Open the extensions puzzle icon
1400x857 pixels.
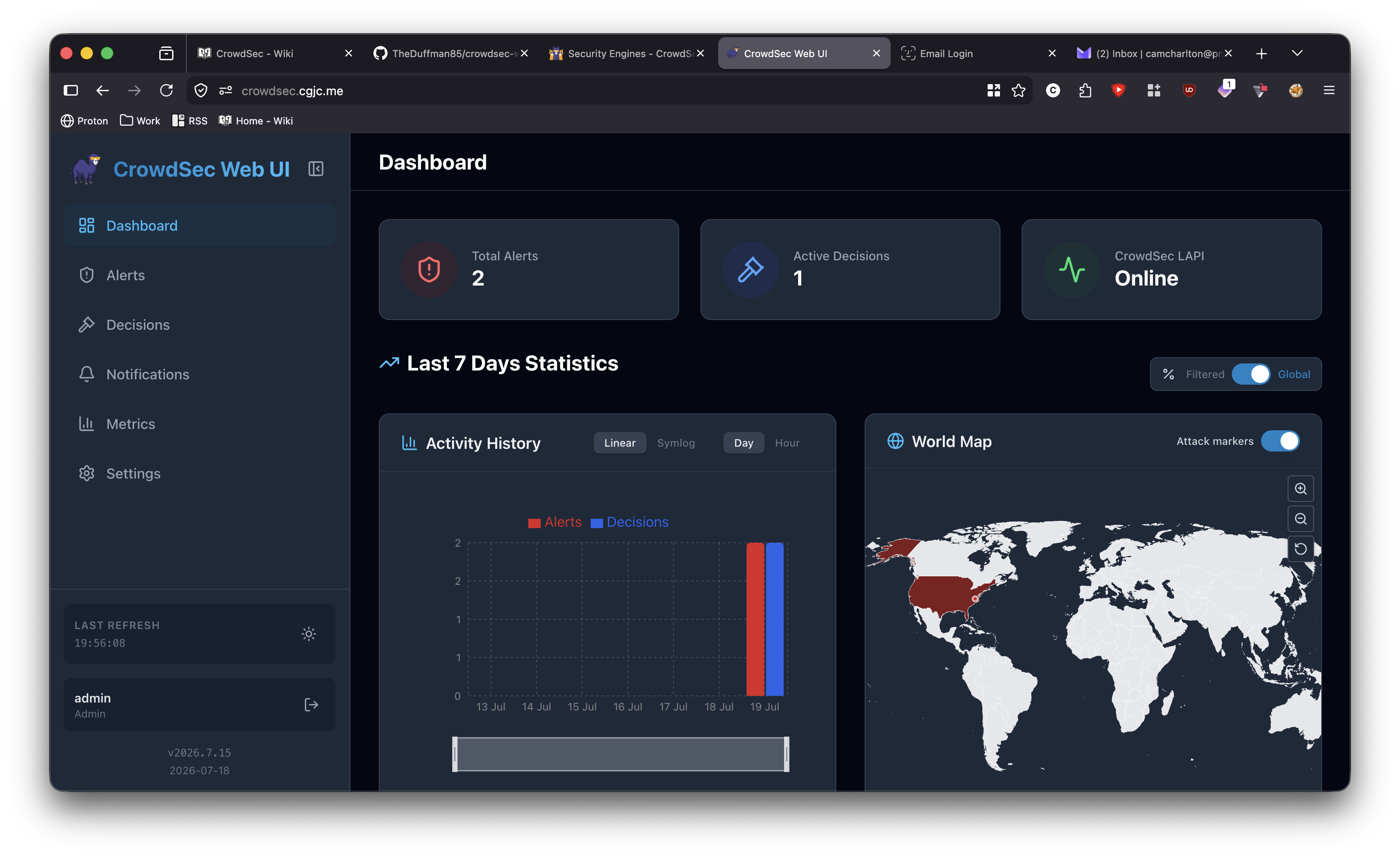point(1085,90)
